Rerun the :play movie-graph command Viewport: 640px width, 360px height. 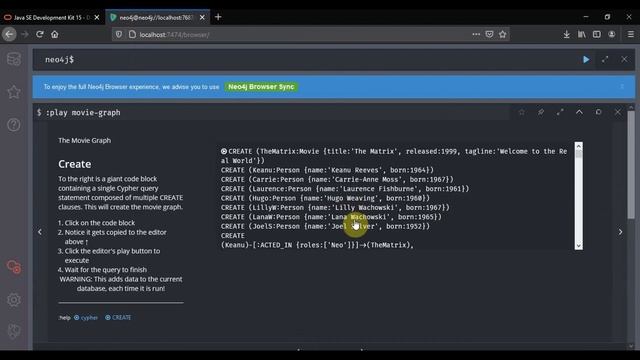[x=598, y=112]
